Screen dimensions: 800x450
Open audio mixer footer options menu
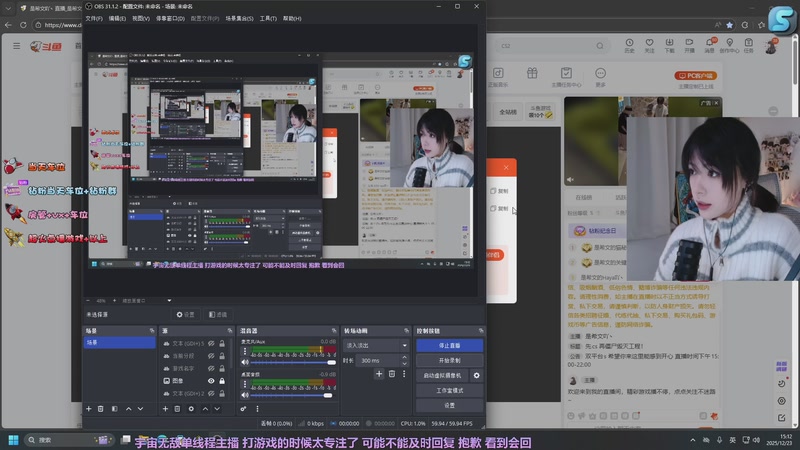[257, 409]
